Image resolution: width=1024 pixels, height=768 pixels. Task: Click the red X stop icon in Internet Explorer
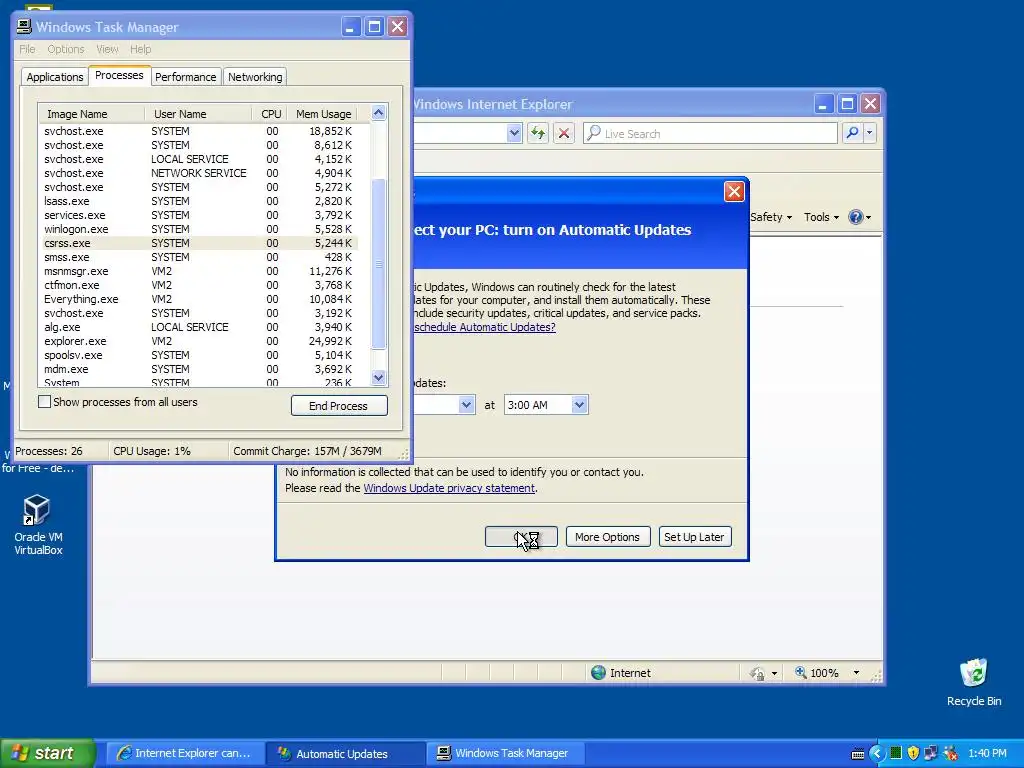tap(564, 133)
